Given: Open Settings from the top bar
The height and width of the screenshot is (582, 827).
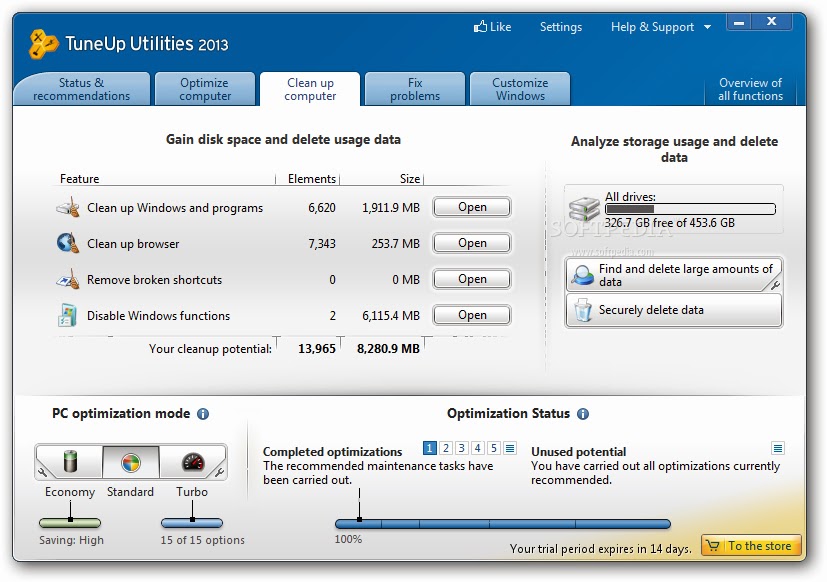Looking at the screenshot, I should pos(561,27).
